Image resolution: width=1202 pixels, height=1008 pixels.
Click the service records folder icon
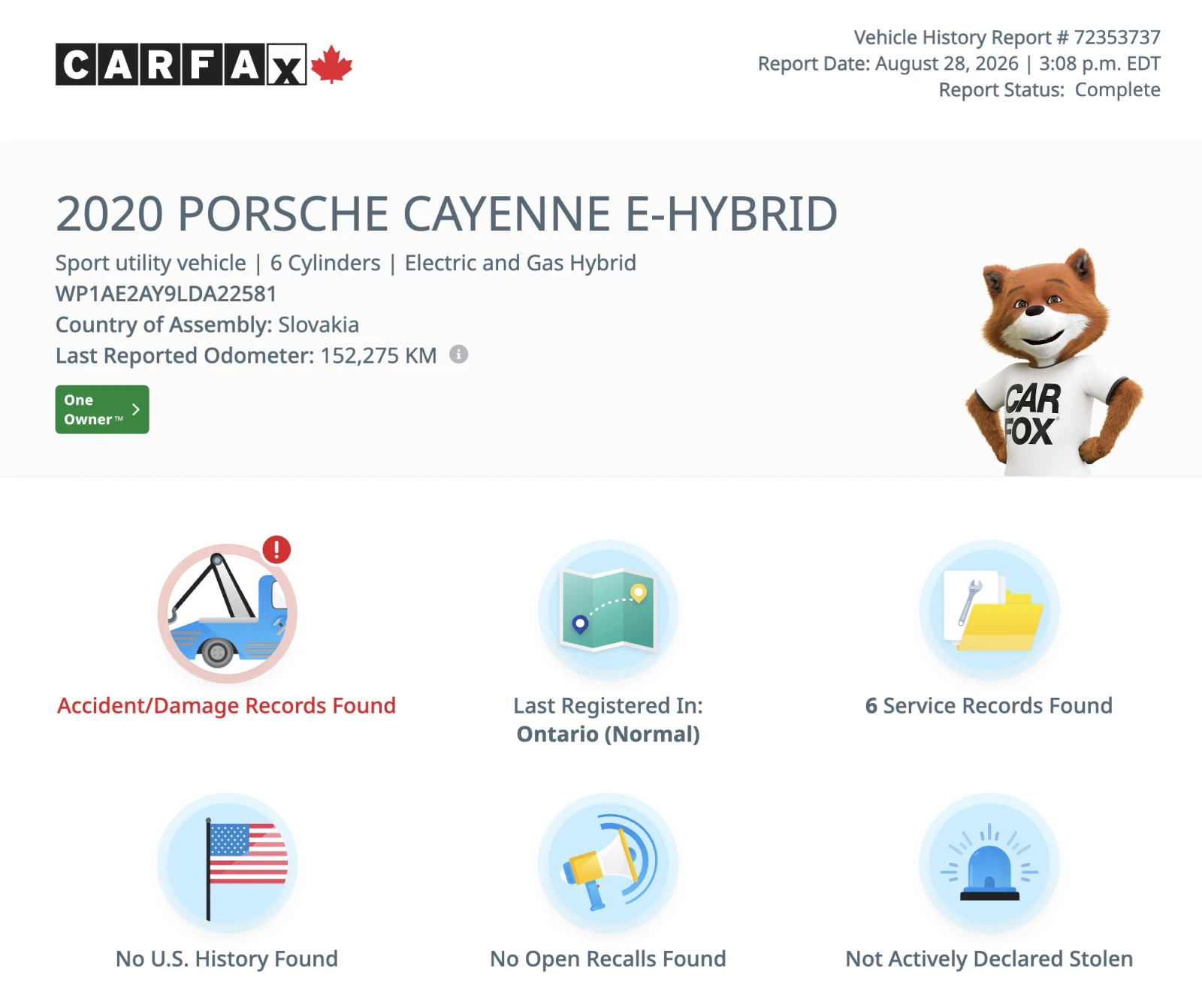[x=989, y=610]
